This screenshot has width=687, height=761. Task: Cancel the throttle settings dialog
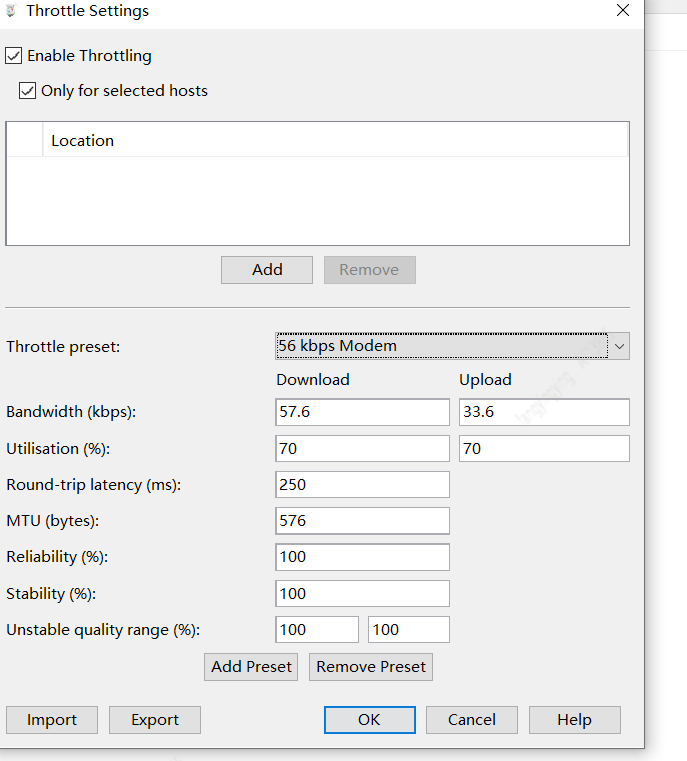[x=472, y=720]
